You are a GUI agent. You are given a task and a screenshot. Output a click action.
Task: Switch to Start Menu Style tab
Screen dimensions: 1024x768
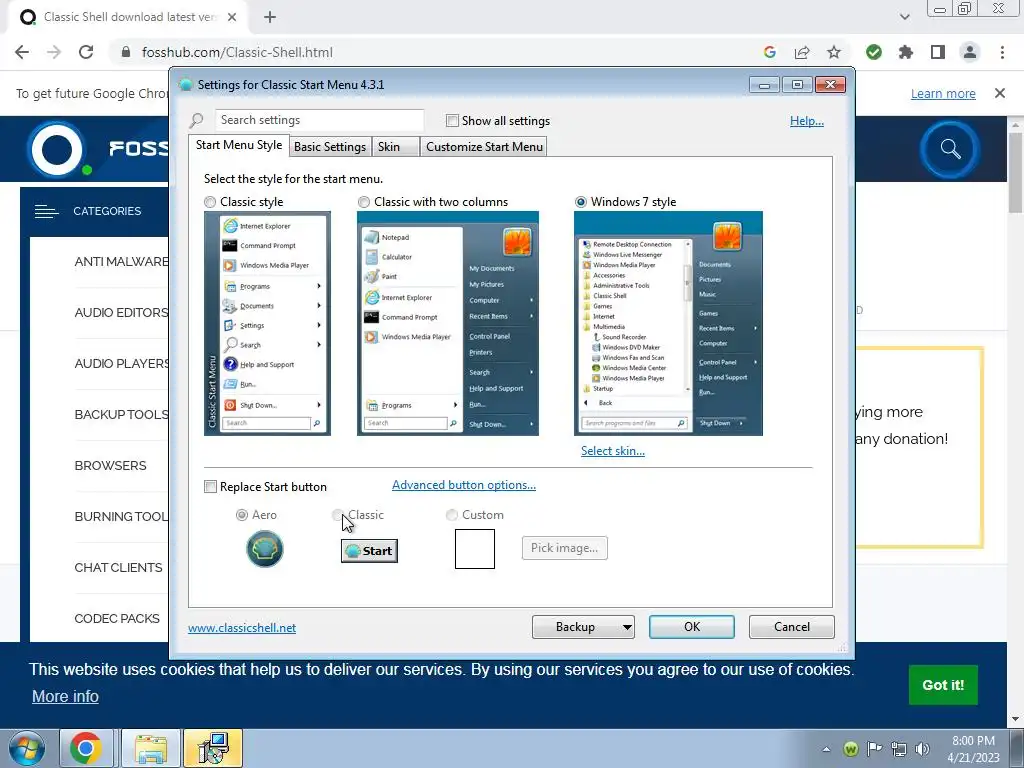coord(239,145)
